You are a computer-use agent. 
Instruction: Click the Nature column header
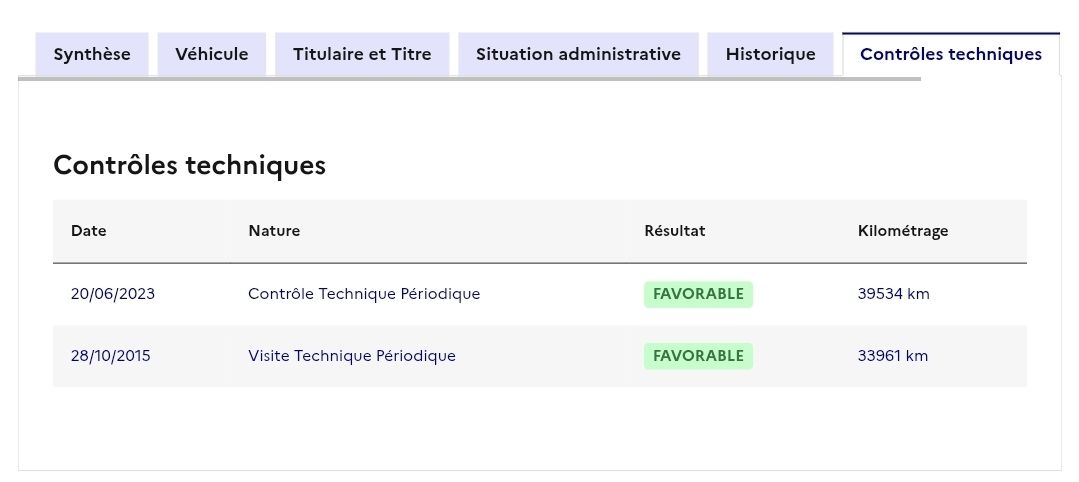tap(274, 231)
